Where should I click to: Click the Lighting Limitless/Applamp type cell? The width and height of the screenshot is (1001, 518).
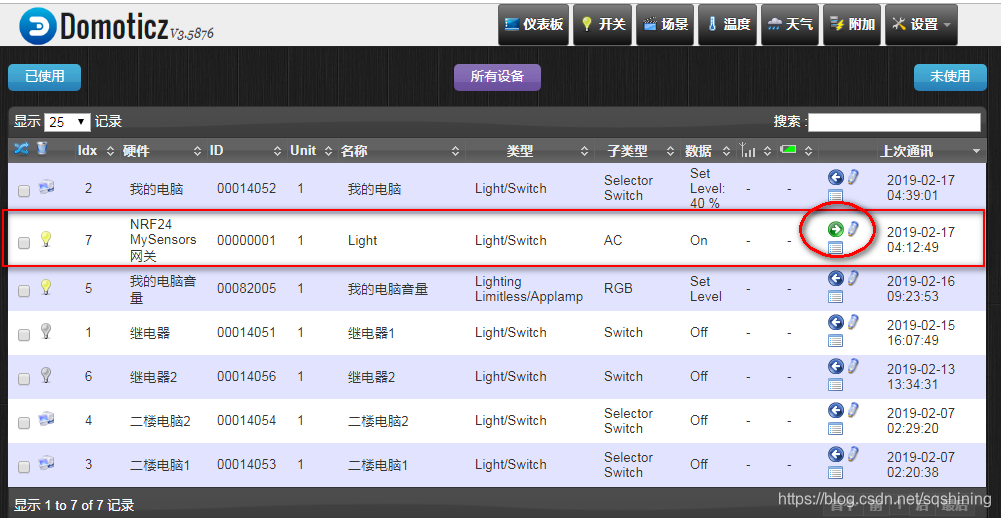coord(529,289)
